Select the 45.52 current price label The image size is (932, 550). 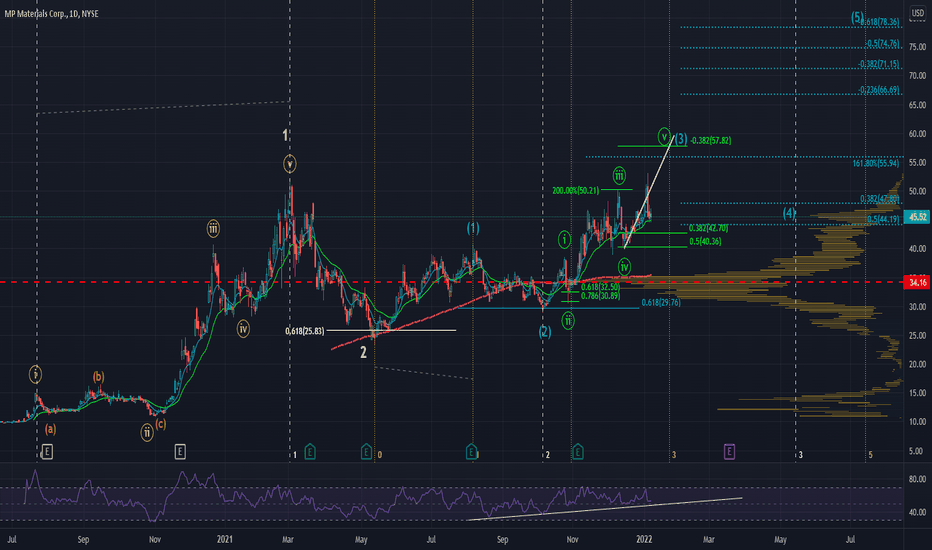pyautogui.click(x=917, y=217)
